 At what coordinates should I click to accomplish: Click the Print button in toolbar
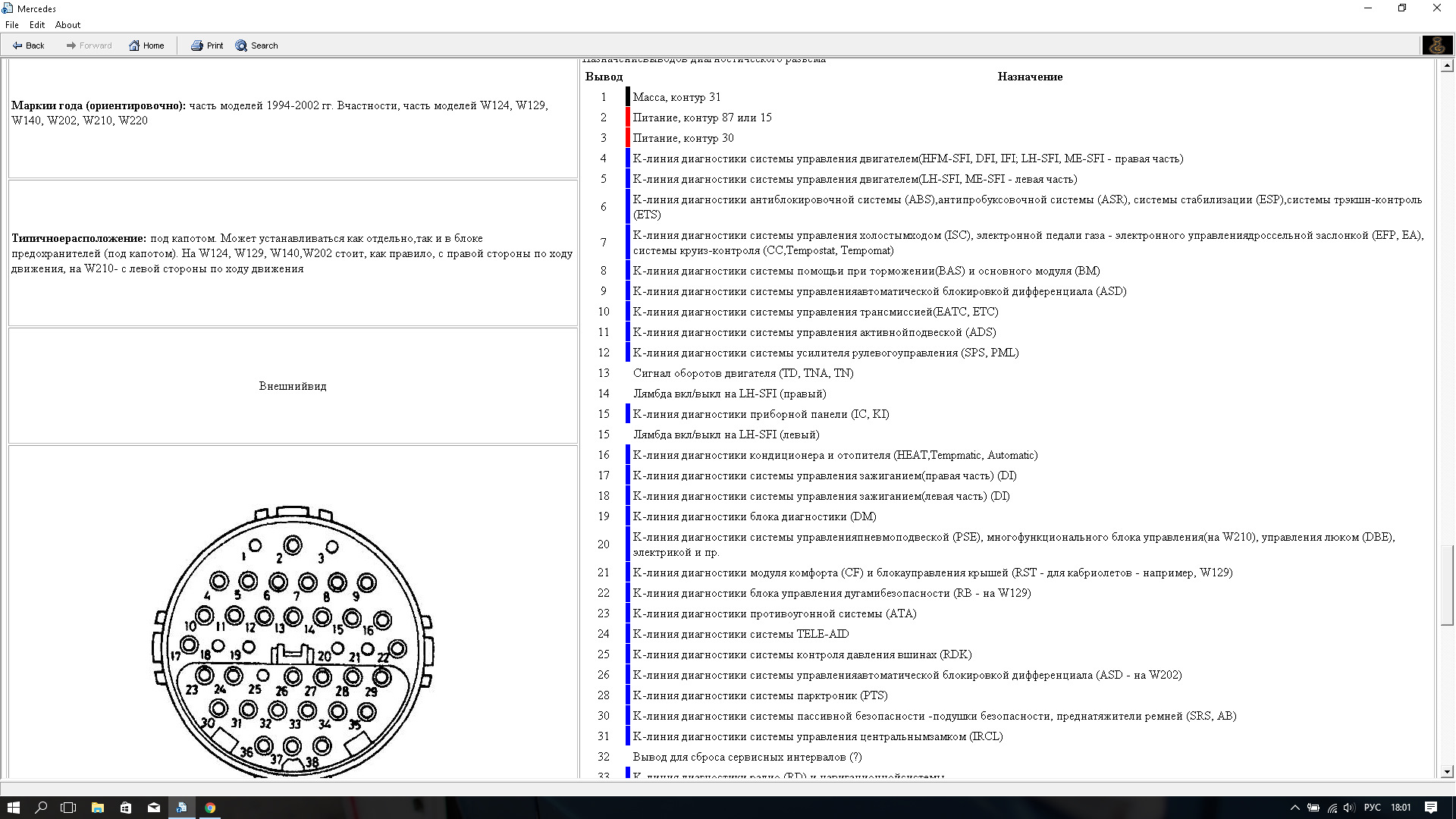pos(207,45)
